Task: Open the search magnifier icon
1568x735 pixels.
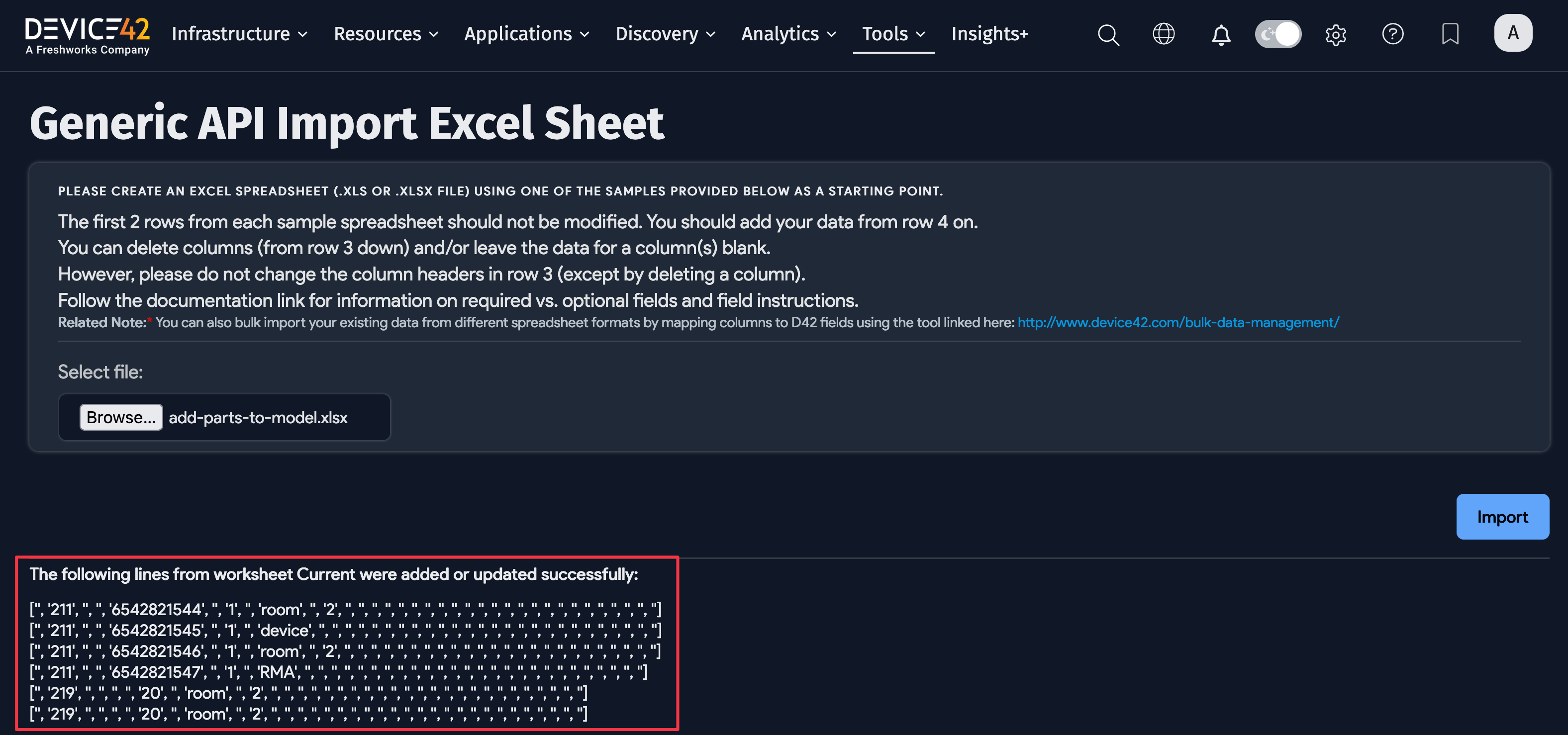Action: click(1108, 35)
